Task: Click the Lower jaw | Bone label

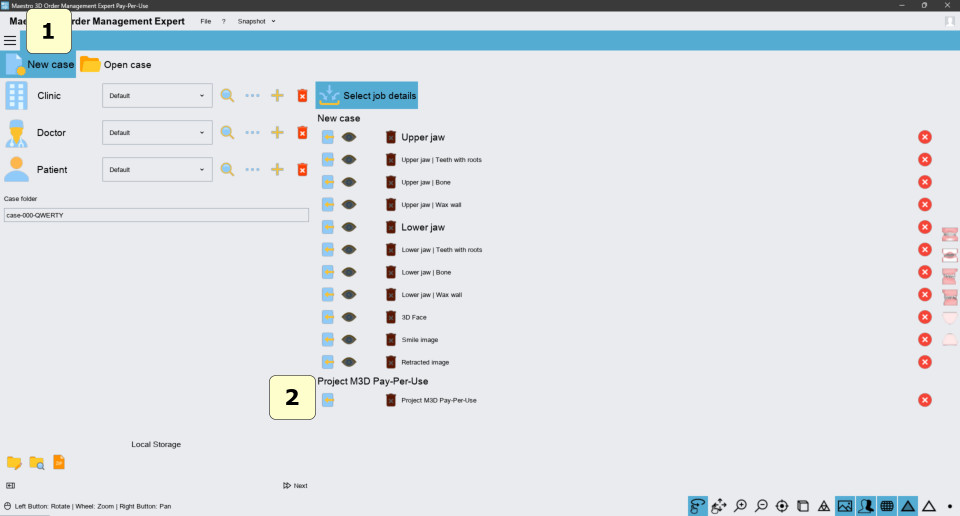Action: click(x=426, y=272)
